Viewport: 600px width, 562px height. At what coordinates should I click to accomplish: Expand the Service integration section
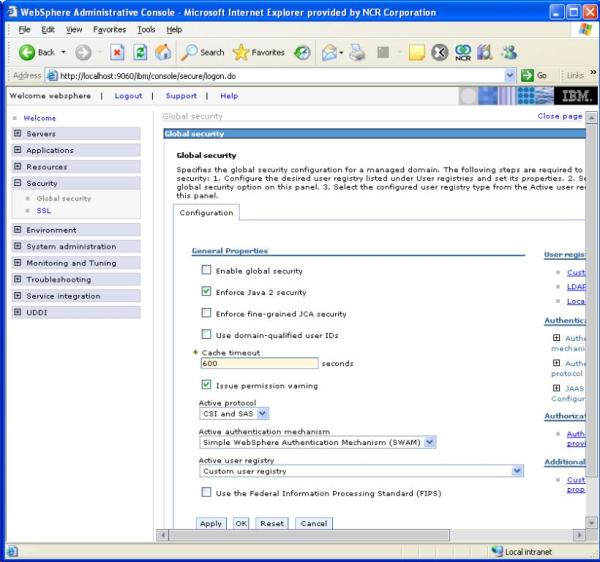(18, 295)
